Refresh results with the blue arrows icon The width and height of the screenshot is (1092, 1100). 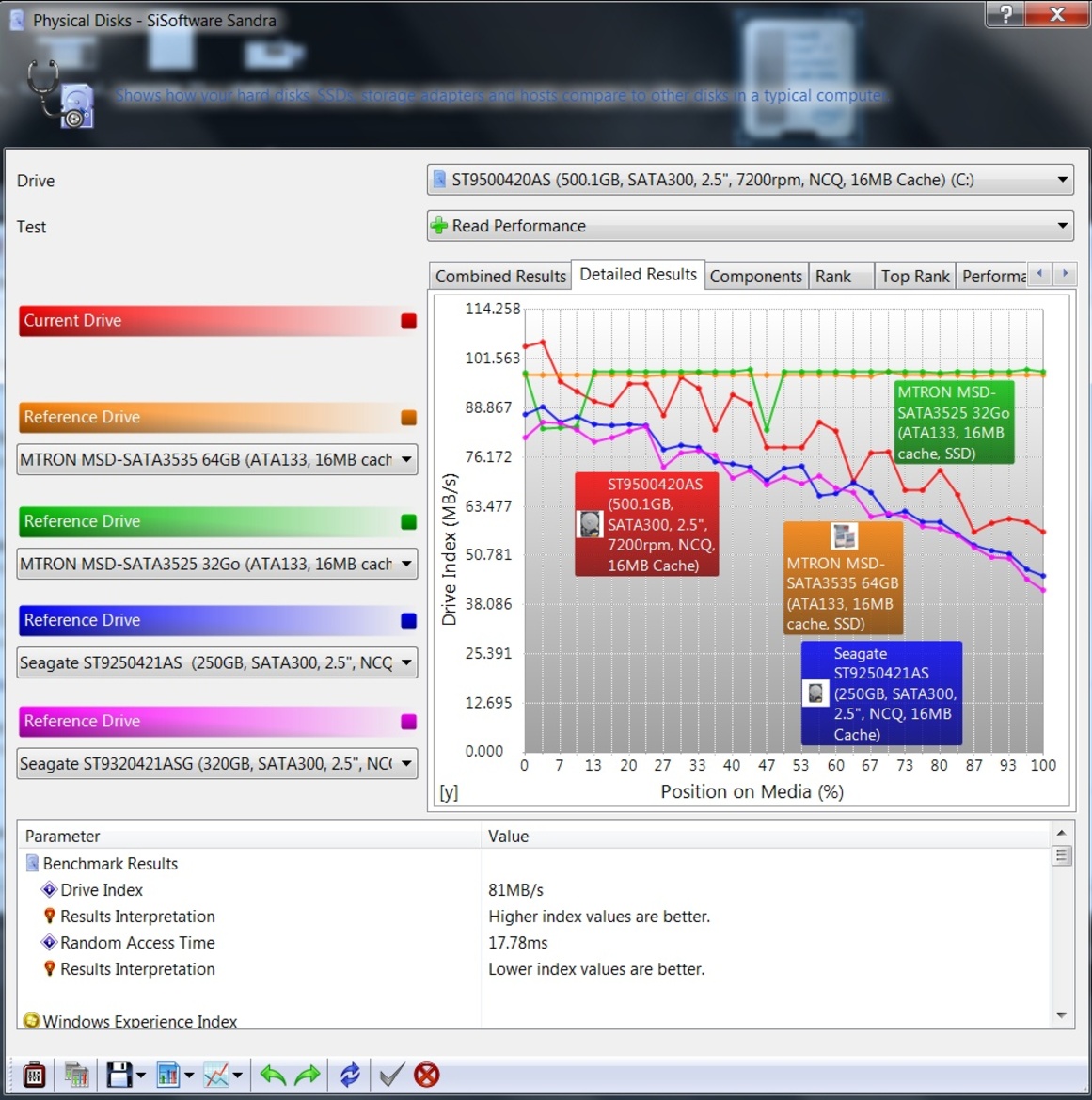[x=349, y=1074]
